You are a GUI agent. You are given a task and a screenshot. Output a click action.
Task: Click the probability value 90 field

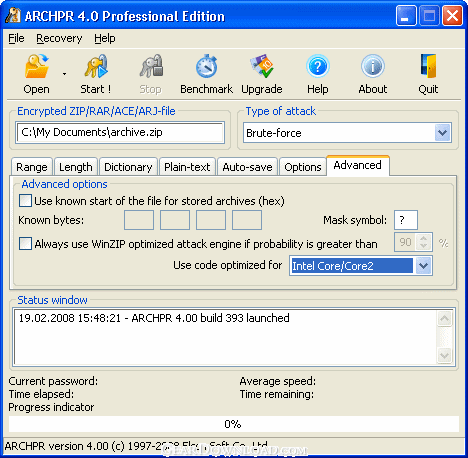(x=406, y=242)
